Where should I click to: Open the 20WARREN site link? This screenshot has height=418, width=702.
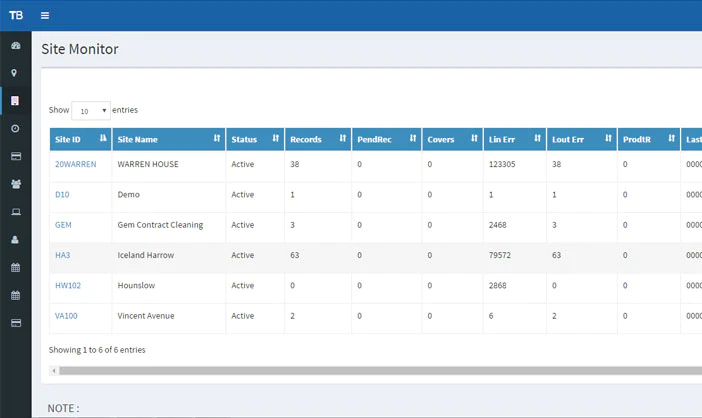[76, 164]
